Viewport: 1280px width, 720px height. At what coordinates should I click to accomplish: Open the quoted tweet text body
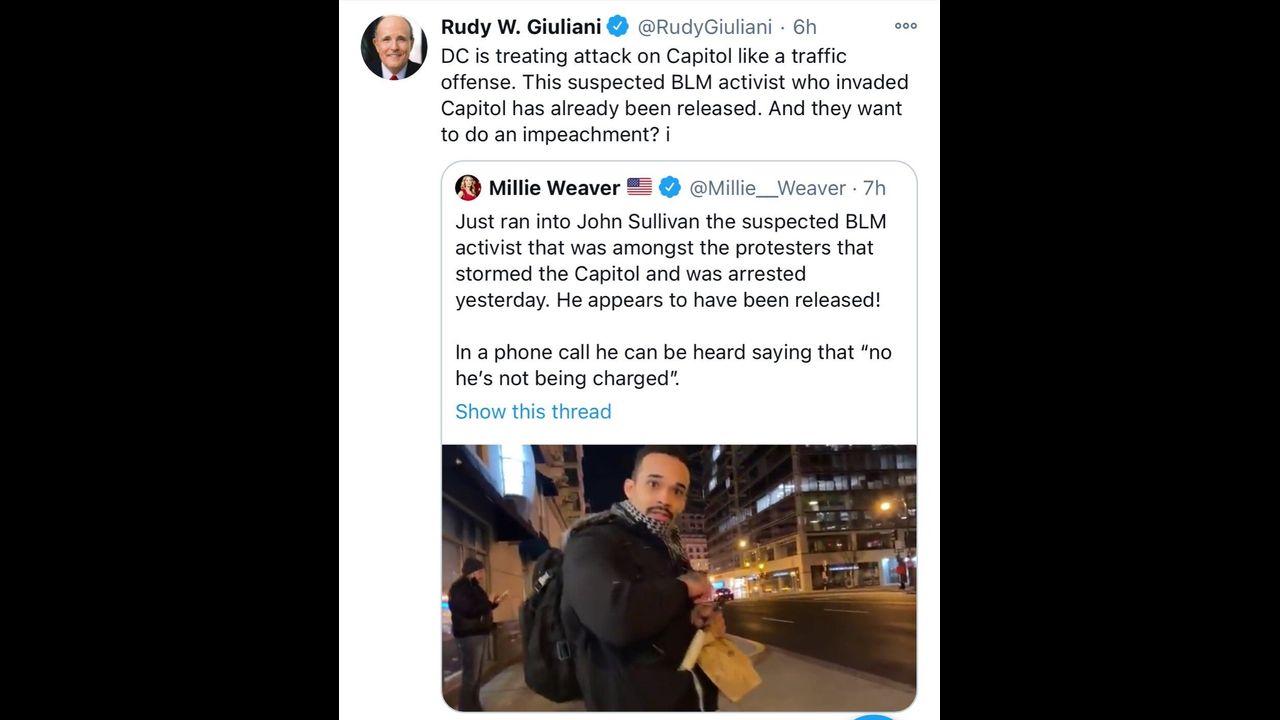[673, 299]
